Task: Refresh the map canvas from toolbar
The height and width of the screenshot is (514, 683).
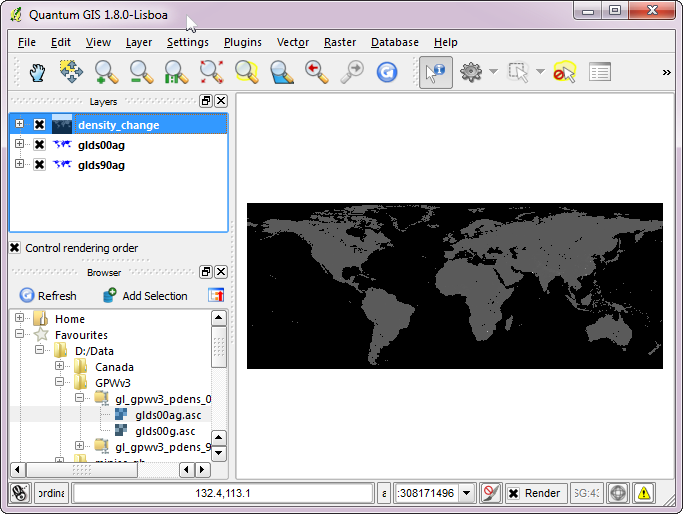Action: point(387,72)
